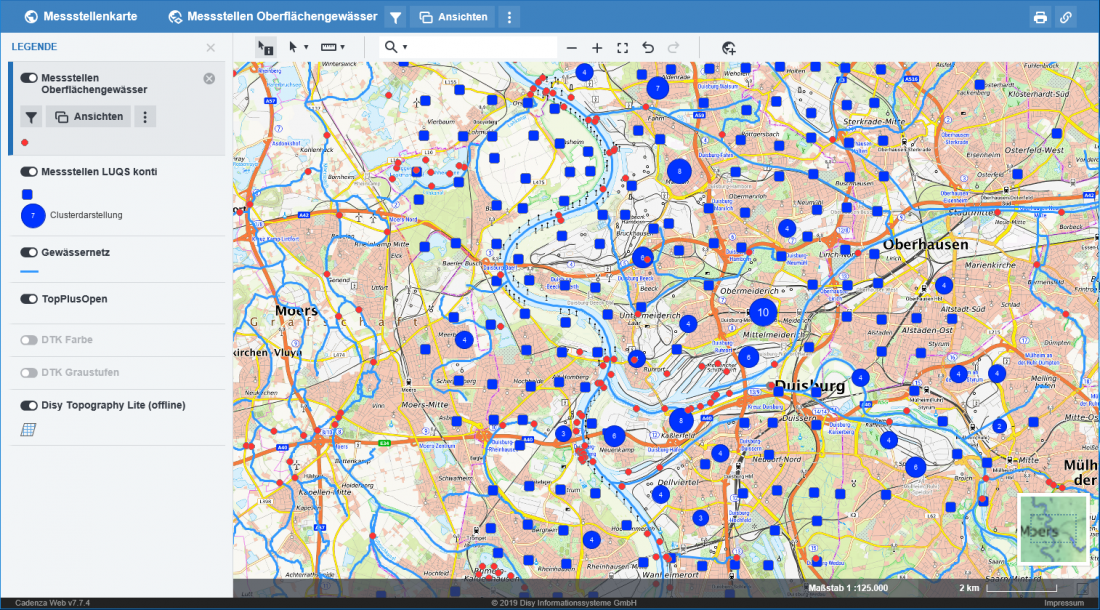
Task: Open the measure ruler tool dropdown
Action: [333, 47]
